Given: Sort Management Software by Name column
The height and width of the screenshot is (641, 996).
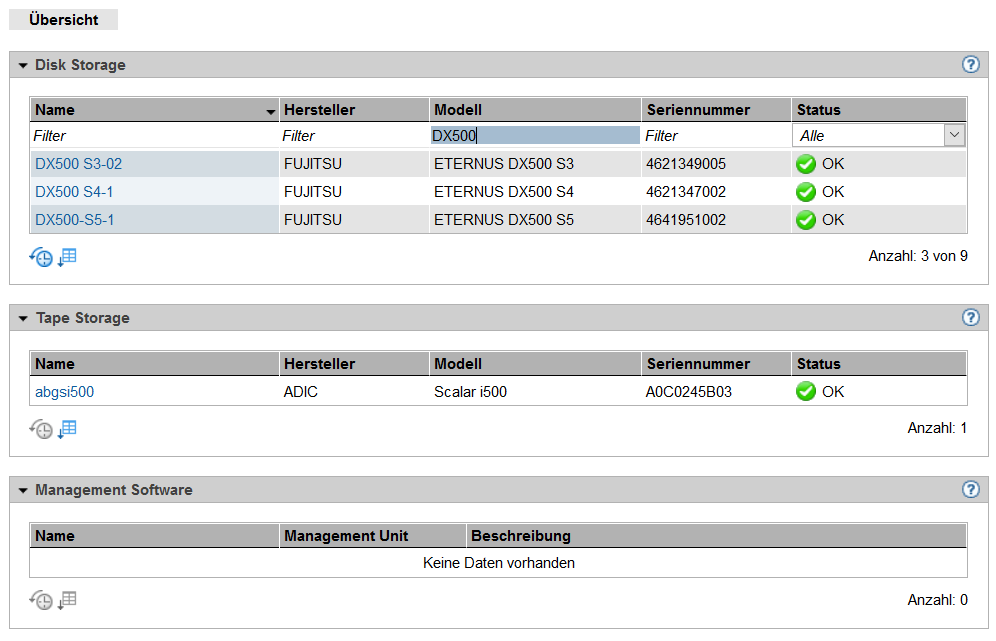Looking at the screenshot, I should click(x=154, y=536).
